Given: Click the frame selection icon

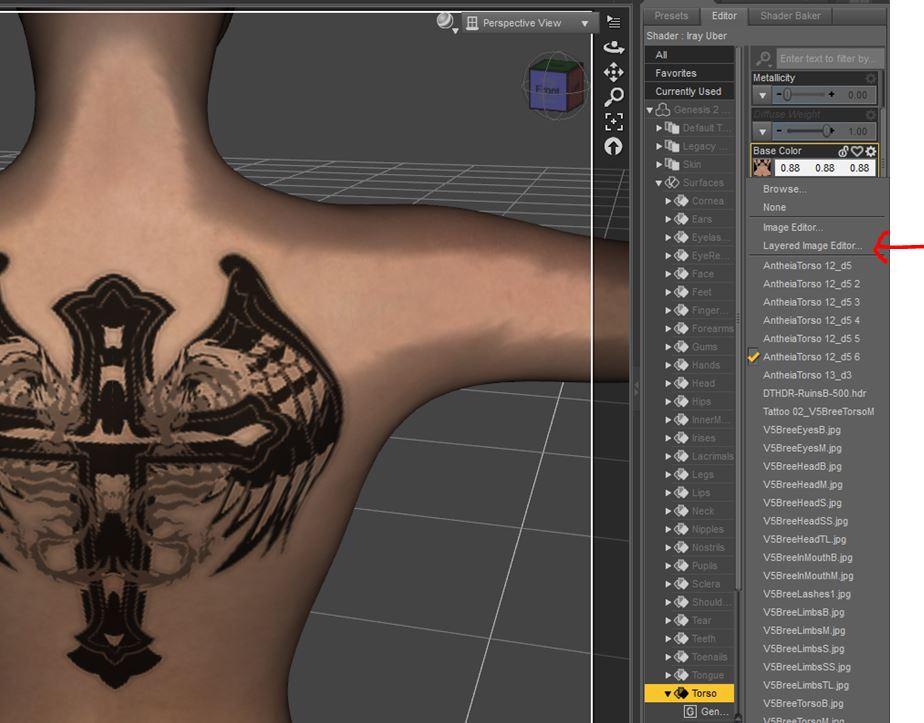Looking at the screenshot, I should coord(613,121).
